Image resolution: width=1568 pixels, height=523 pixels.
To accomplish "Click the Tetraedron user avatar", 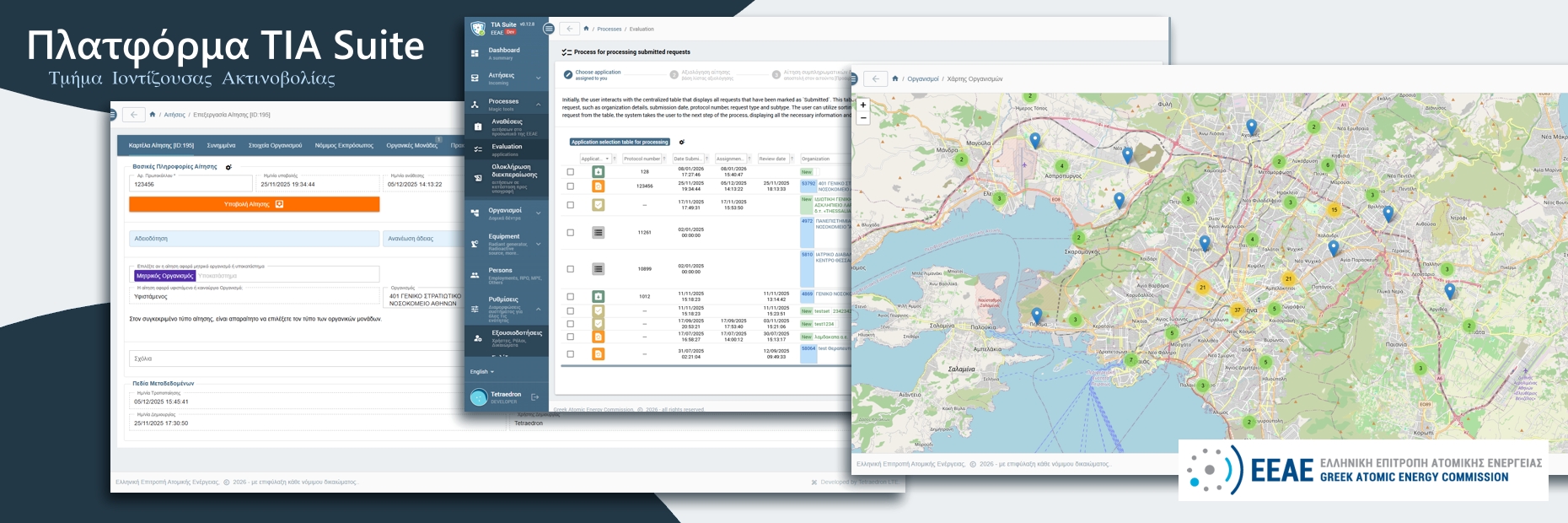I will [x=479, y=397].
